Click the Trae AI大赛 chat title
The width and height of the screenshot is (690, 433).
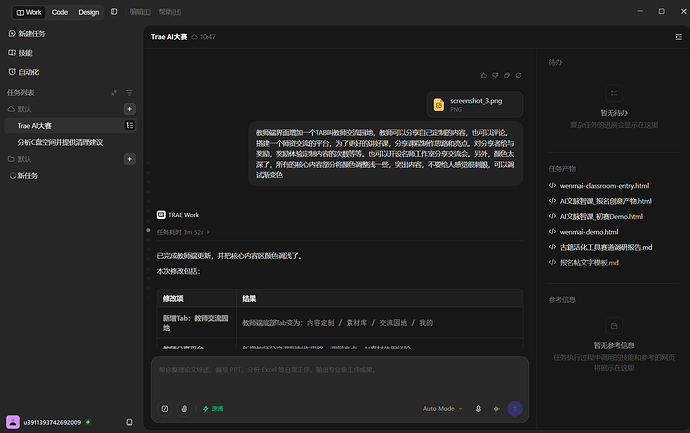(x=169, y=37)
